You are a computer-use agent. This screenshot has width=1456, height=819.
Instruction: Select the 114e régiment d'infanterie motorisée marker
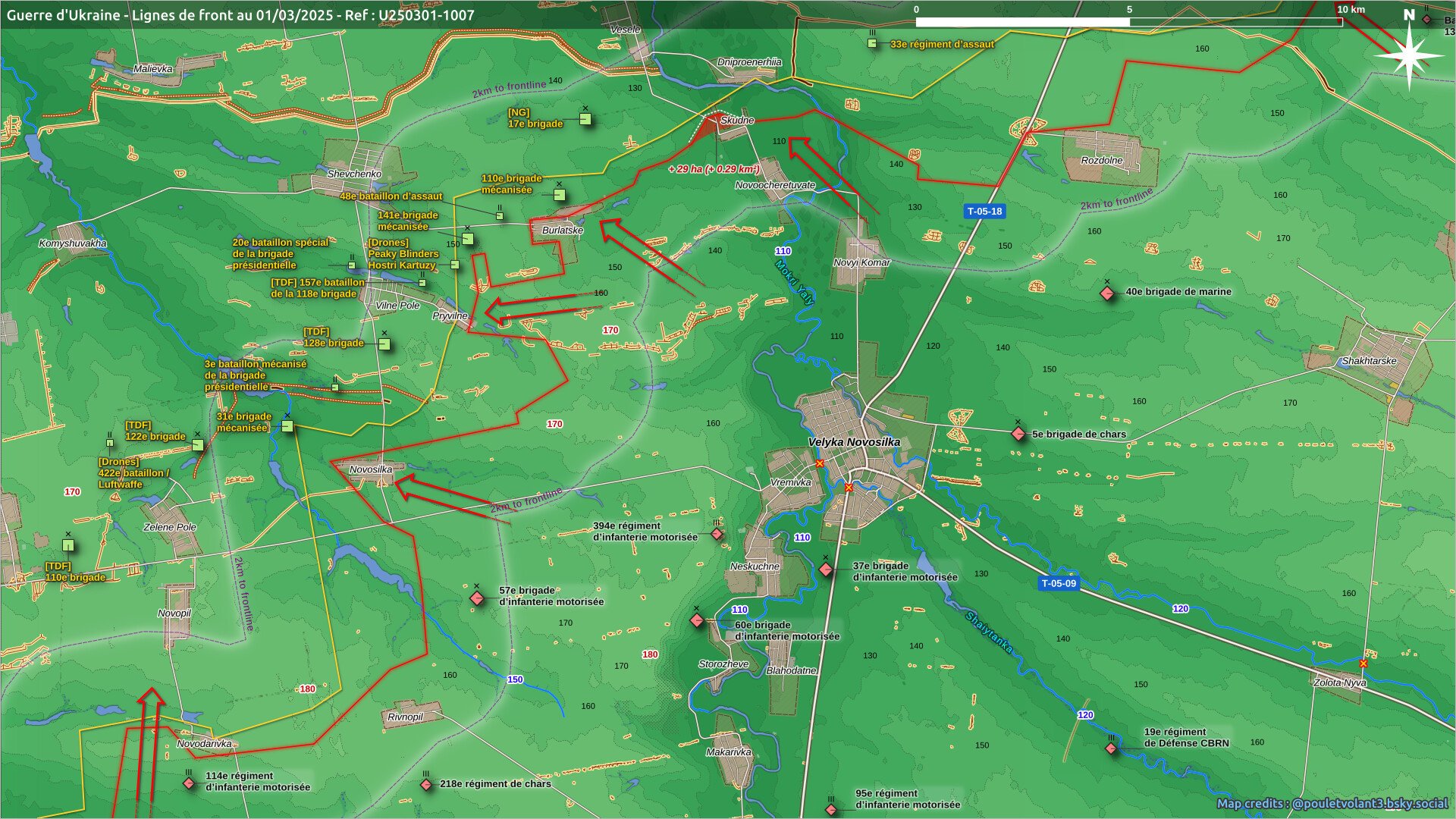[189, 783]
